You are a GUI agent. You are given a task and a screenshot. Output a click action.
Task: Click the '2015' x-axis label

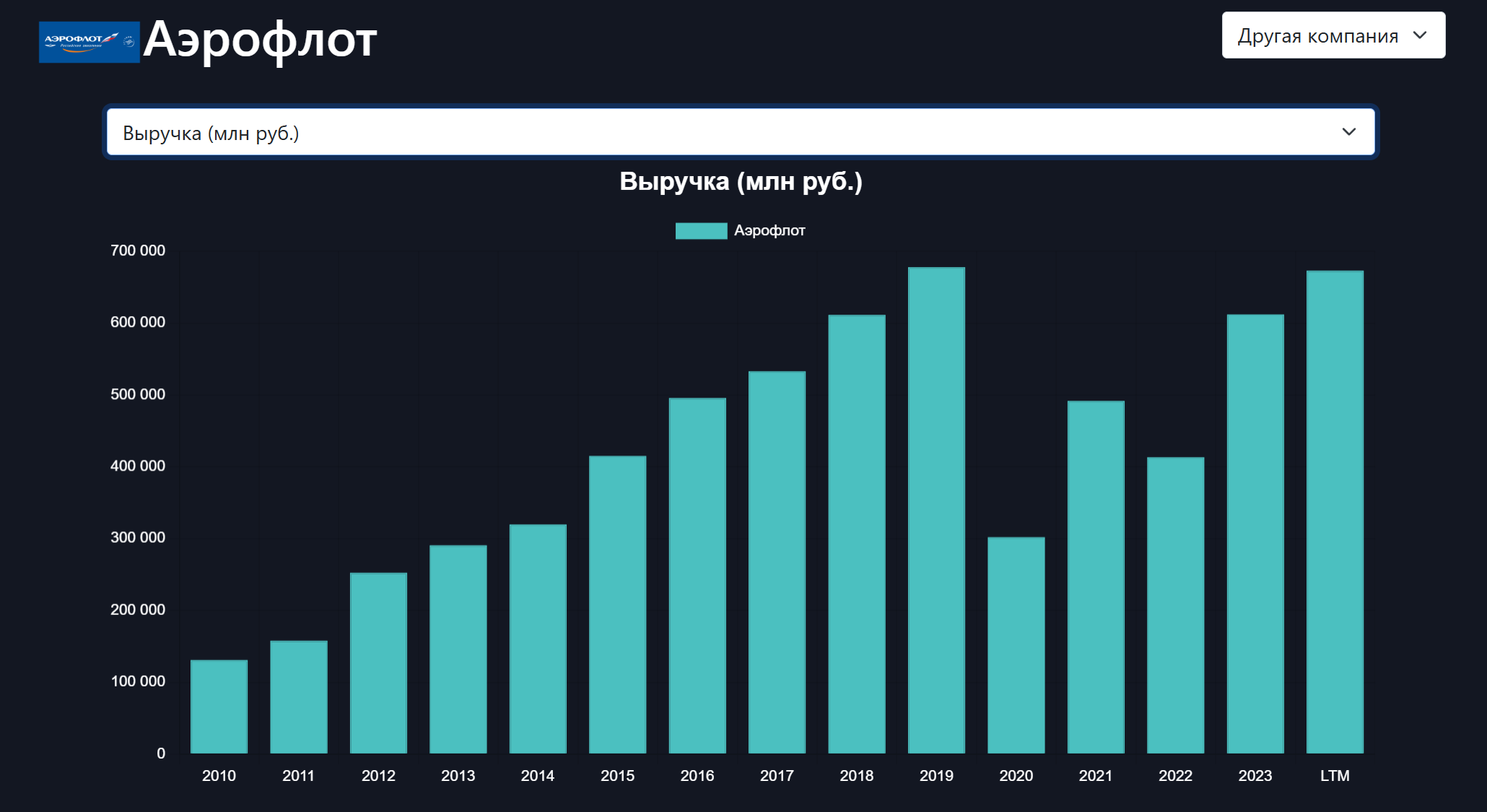coord(618,775)
